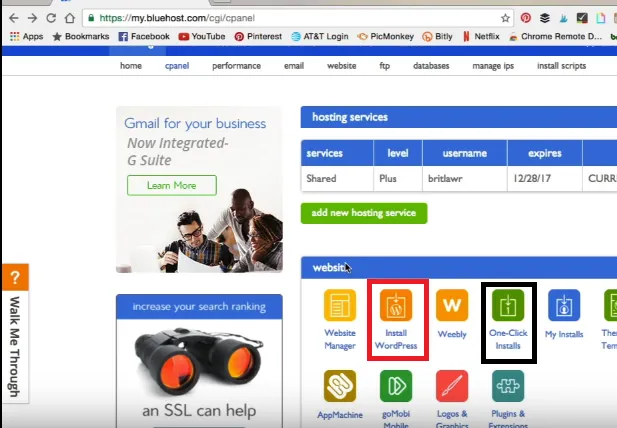Image resolution: width=617 pixels, height=428 pixels.
Task: Open the AT&T Login bookmark
Action: [x=320, y=37]
